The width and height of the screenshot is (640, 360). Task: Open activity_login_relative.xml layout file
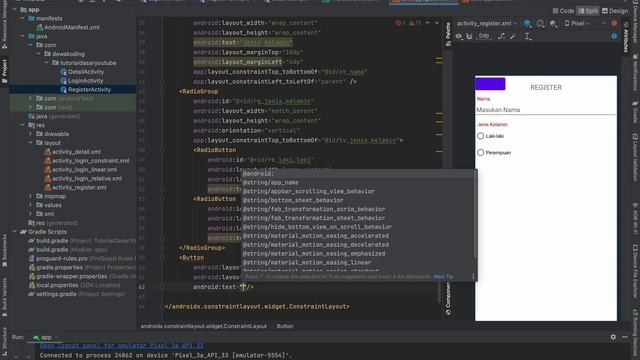83,178
